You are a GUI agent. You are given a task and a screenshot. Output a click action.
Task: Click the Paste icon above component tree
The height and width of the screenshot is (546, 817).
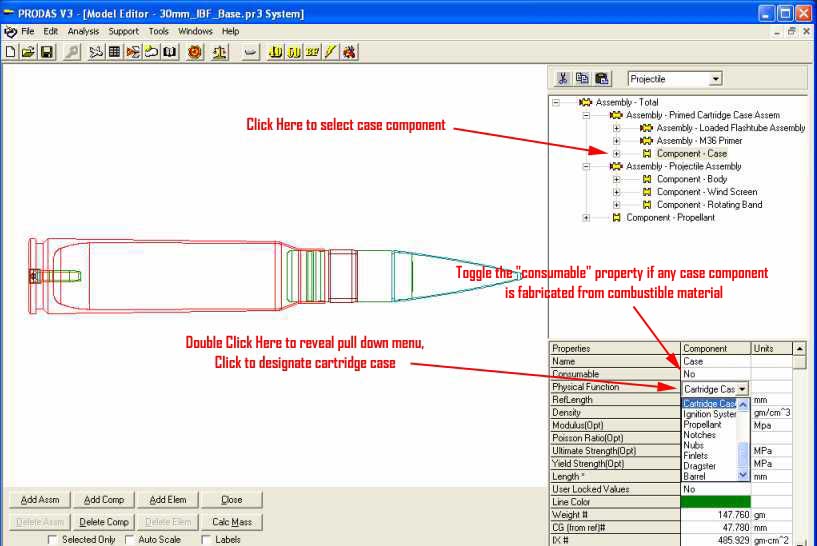click(601, 79)
